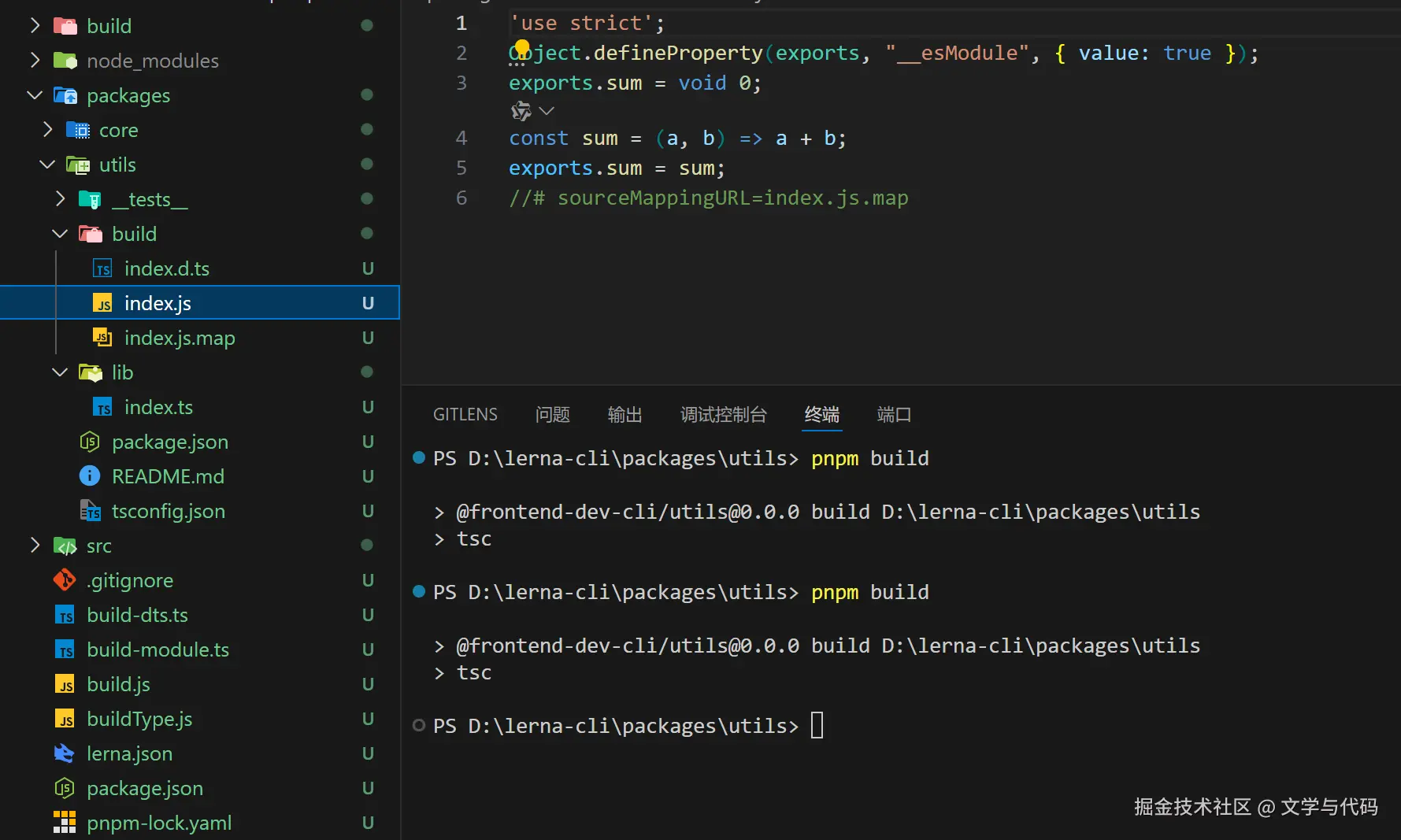Click the index.js JavaScript file icon
1401x840 pixels.
(x=102, y=303)
